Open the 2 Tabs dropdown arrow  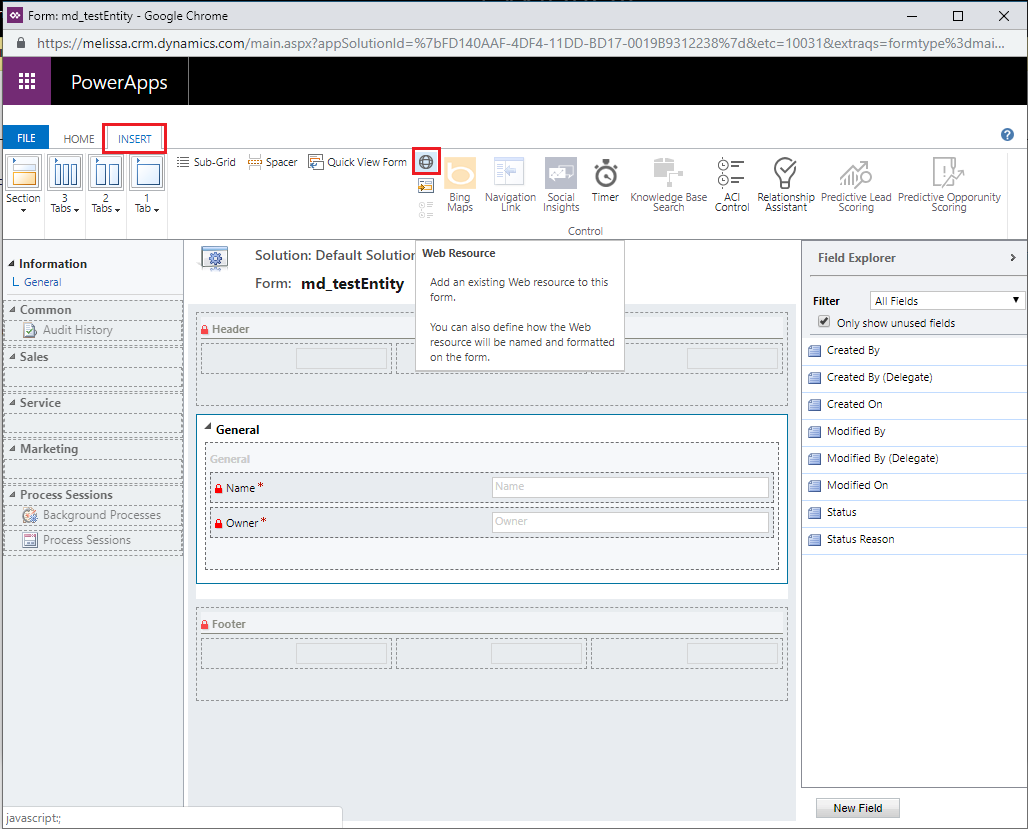click(117, 210)
